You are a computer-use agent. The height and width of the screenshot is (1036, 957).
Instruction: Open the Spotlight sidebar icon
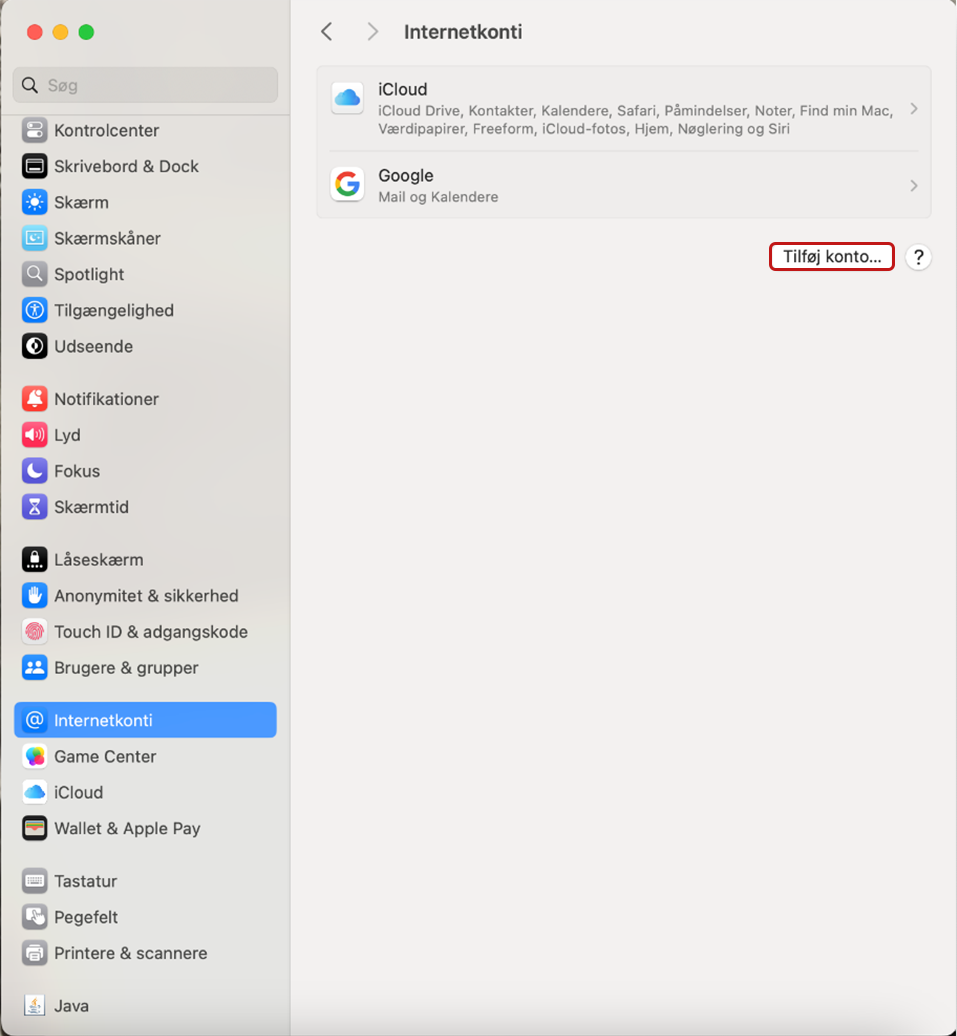click(34, 274)
